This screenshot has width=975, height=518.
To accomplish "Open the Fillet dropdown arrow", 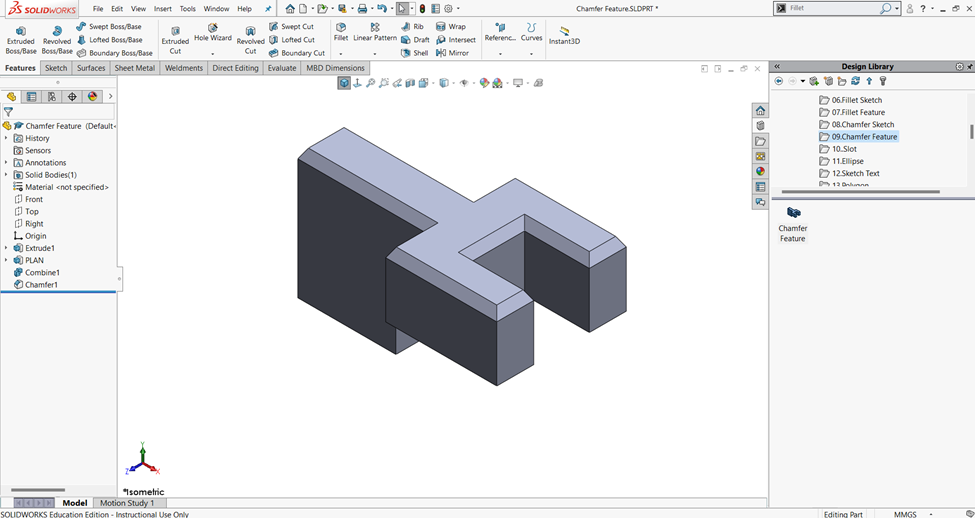I will pyautogui.click(x=341, y=54).
